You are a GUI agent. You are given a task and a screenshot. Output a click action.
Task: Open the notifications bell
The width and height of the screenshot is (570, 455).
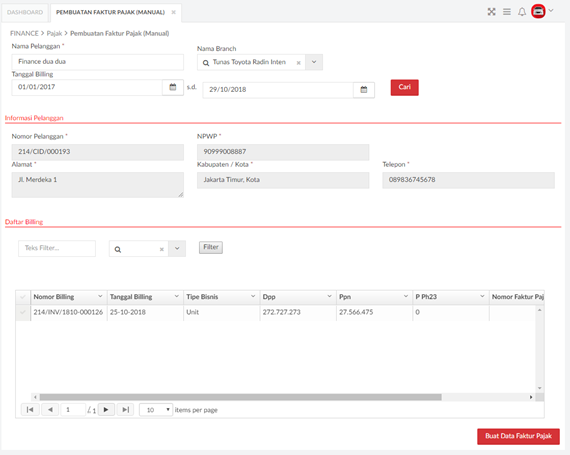522,12
